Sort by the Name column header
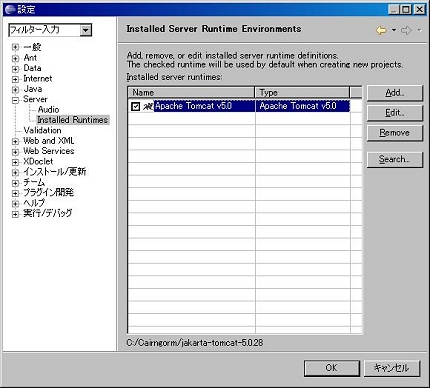This screenshot has width=430, height=388. tap(191, 92)
